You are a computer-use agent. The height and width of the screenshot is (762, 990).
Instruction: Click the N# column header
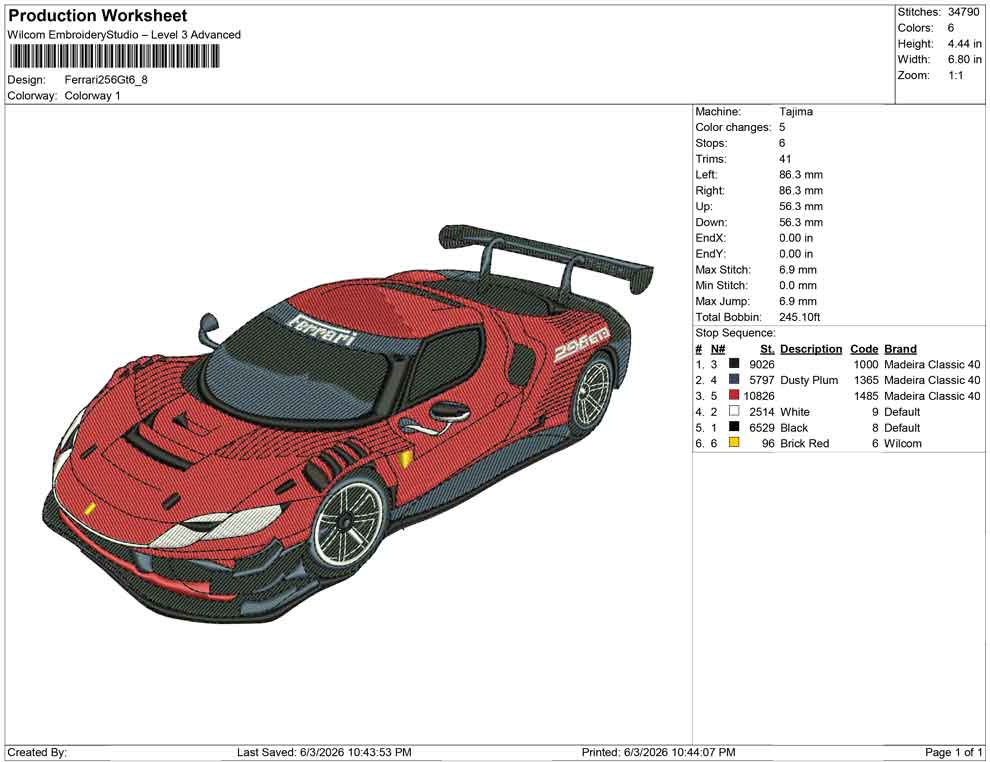[x=718, y=349]
